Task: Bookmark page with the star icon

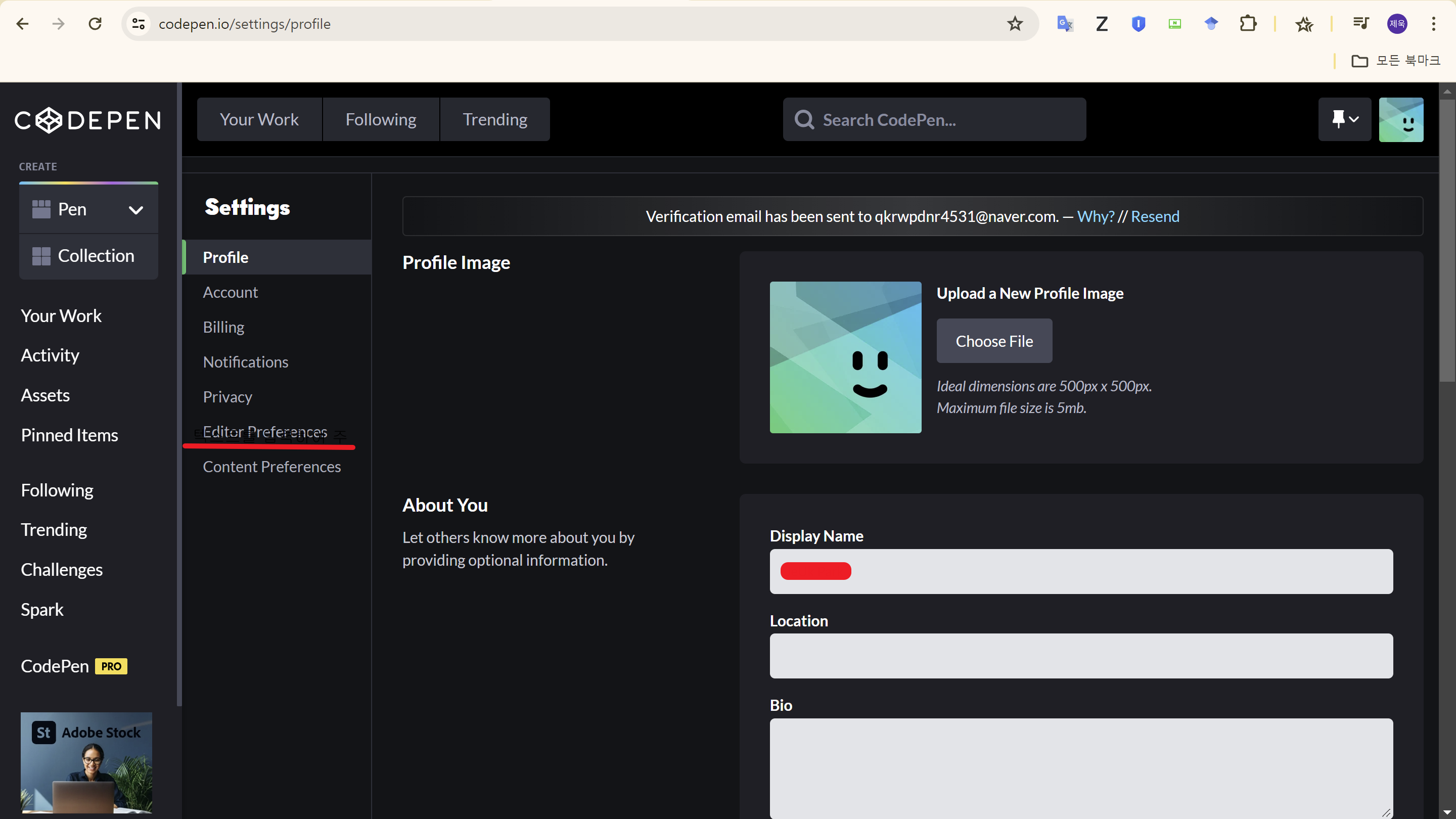Action: pyautogui.click(x=1015, y=24)
